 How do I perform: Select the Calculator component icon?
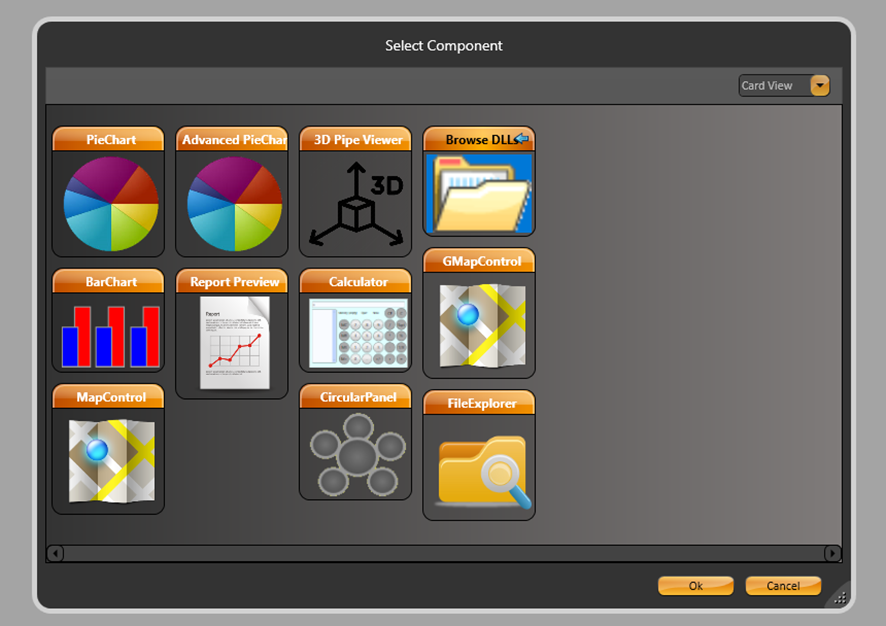tap(356, 332)
